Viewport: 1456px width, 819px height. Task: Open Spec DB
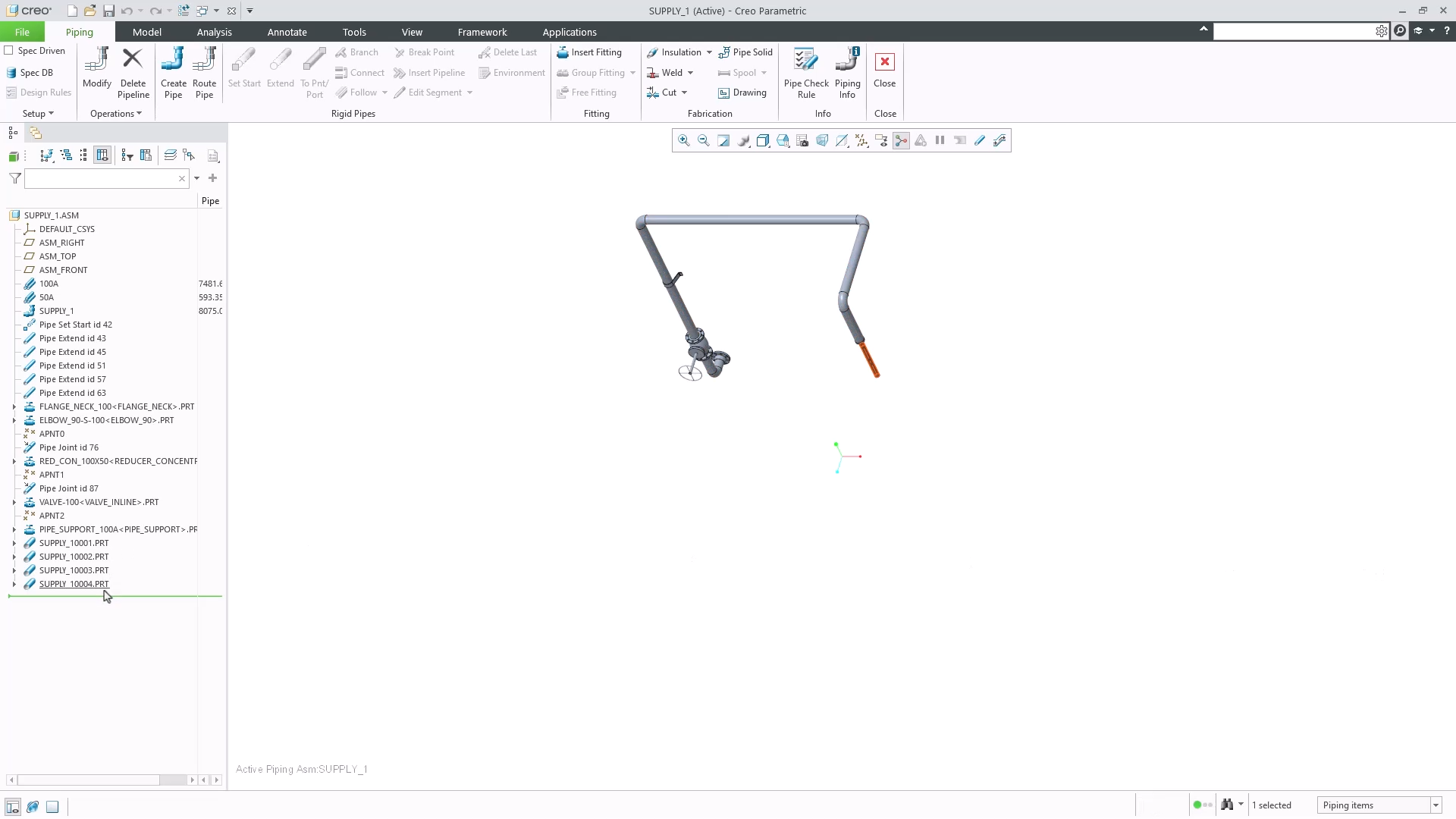pyautogui.click(x=30, y=73)
